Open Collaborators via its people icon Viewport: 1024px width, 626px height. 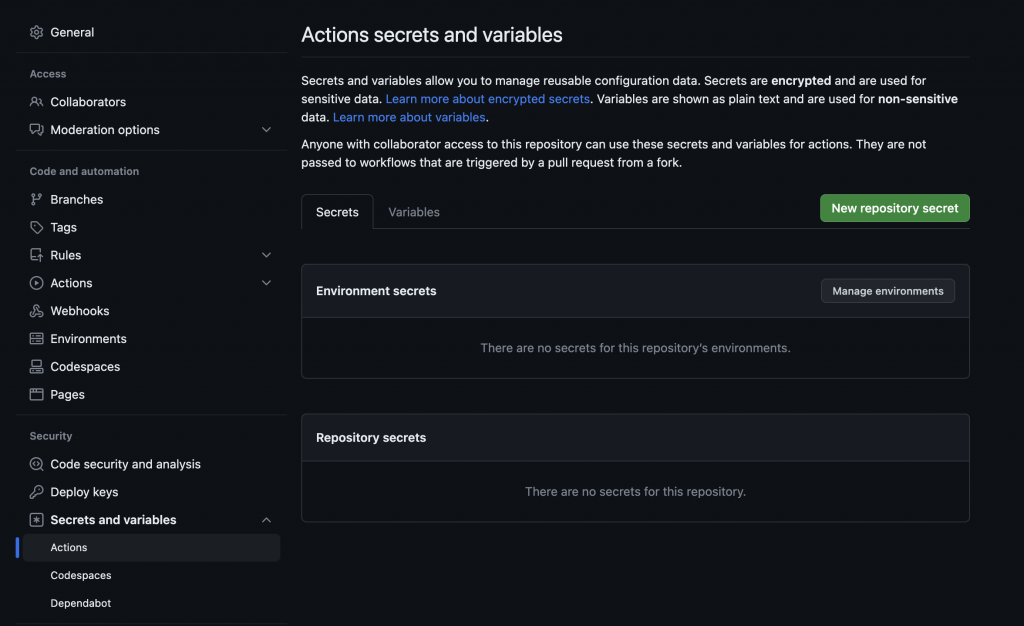(x=37, y=102)
